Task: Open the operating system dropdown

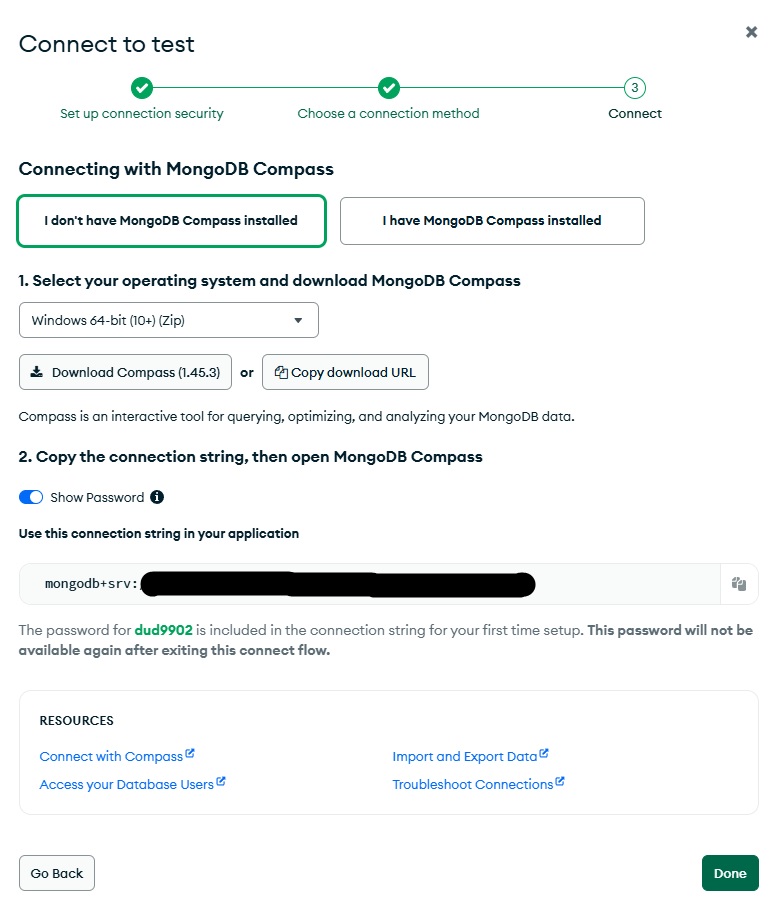Action: (169, 320)
